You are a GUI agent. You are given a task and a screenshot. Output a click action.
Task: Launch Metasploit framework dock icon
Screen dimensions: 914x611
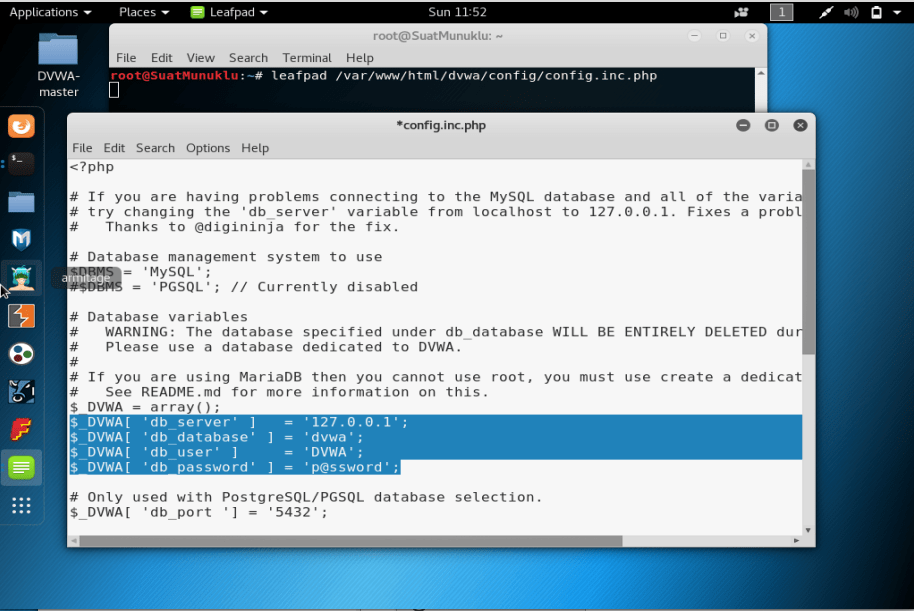point(22,239)
